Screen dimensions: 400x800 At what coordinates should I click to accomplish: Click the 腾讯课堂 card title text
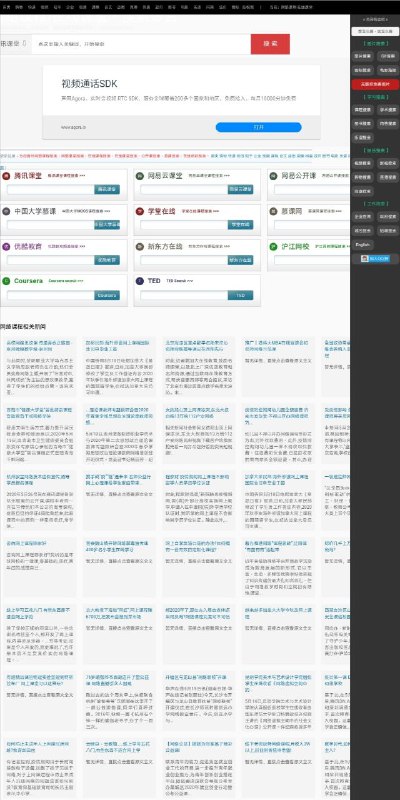(28, 176)
